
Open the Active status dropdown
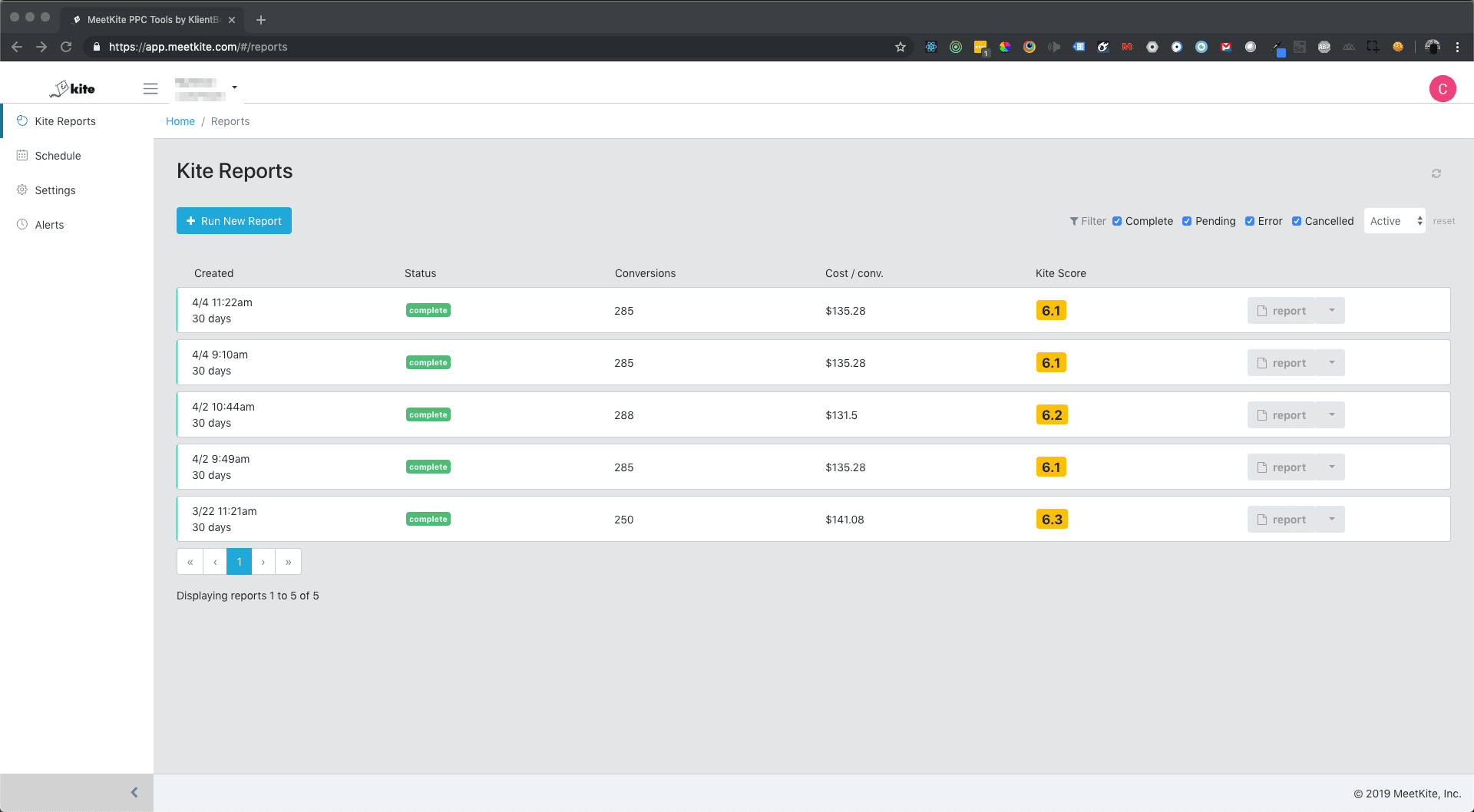[x=1394, y=221]
